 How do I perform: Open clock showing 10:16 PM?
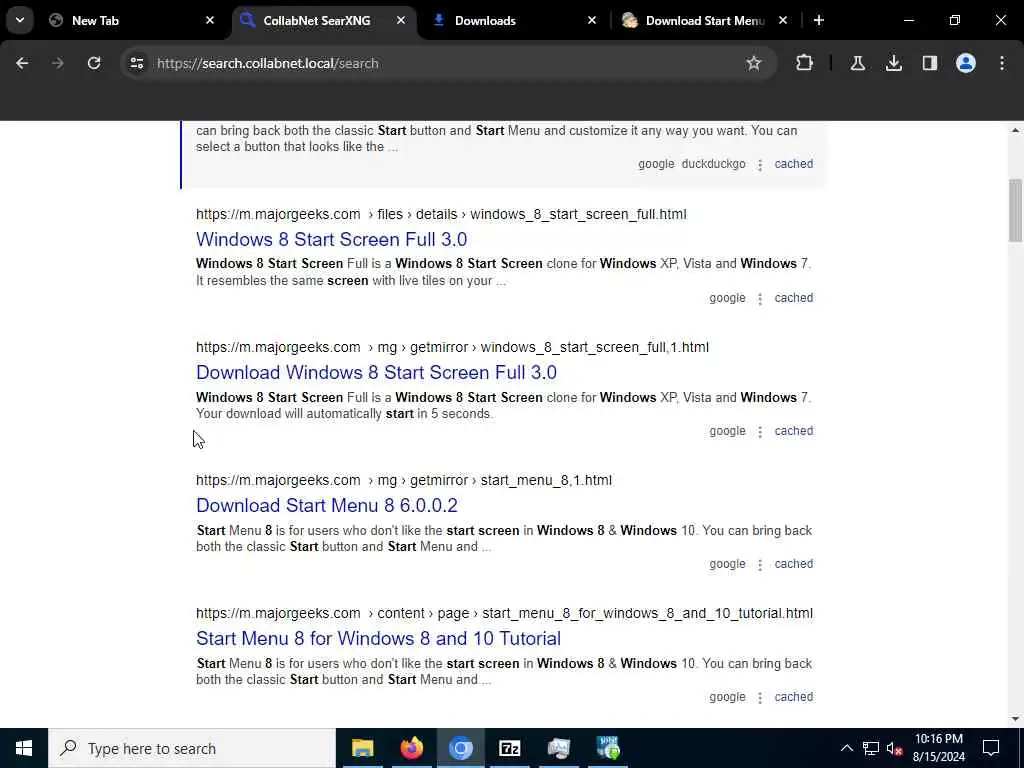[x=938, y=748]
